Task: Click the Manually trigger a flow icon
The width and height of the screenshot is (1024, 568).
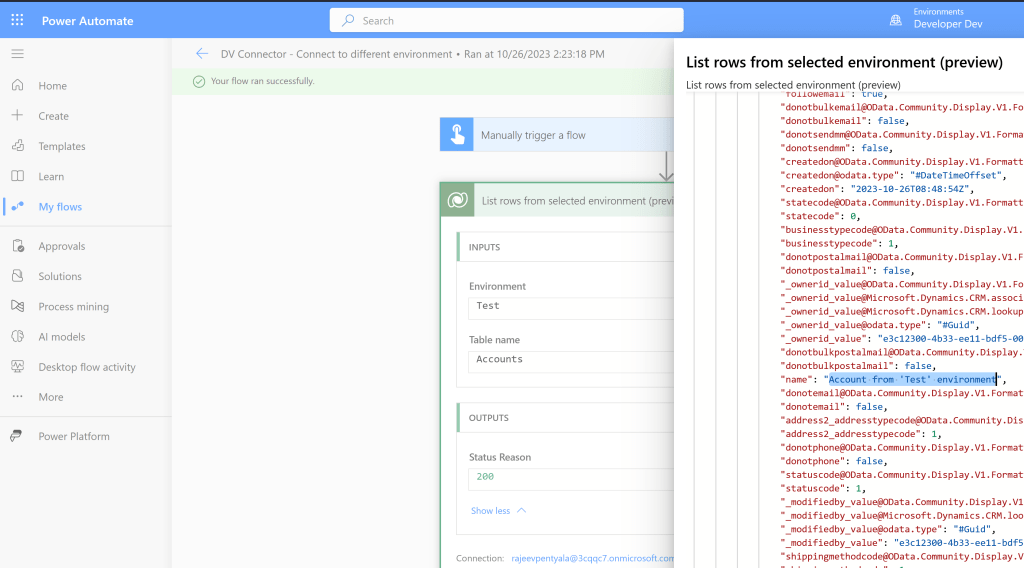Action: point(457,135)
